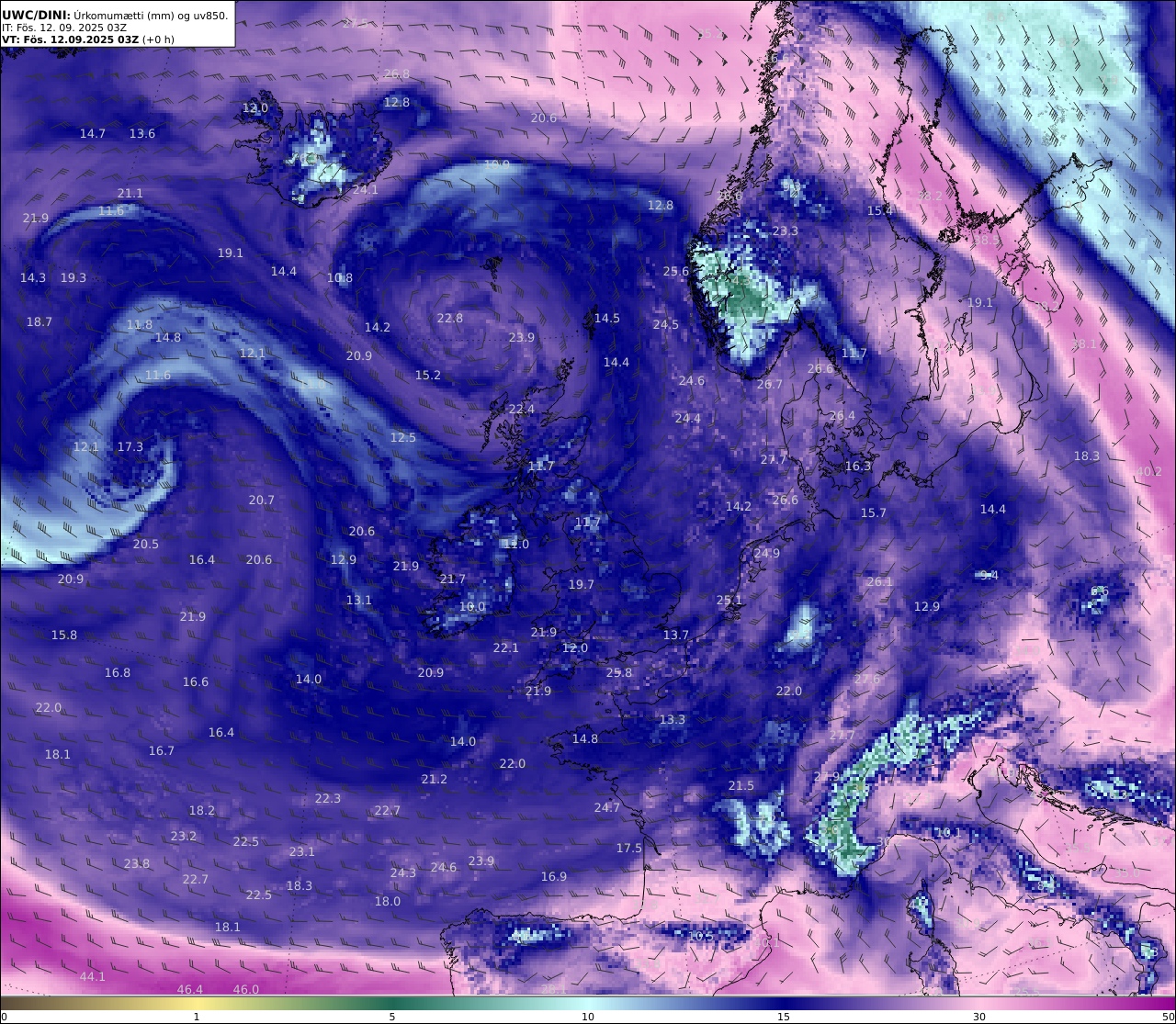Click the map value 21.1
The image size is (1176, 1024).
[x=130, y=193]
